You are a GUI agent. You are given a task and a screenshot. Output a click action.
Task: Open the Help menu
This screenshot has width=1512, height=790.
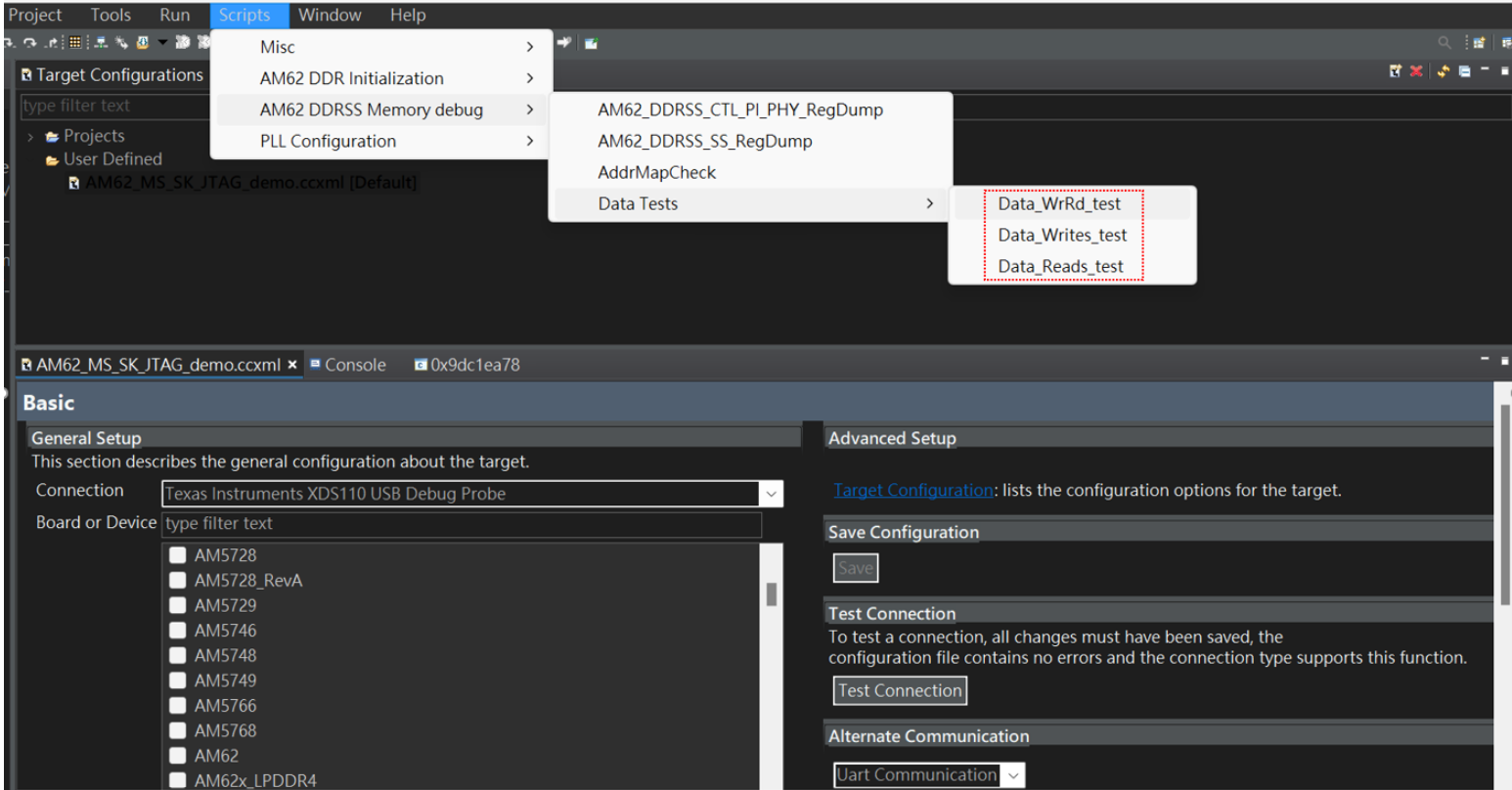(x=408, y=15)
